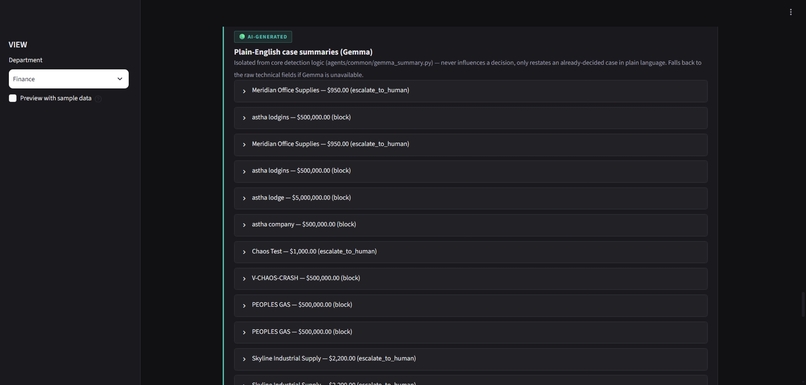Viewport: 806px width, 385px height.
Task: Expand the first Meridian Office Supplies case
Action: point(470,90)
